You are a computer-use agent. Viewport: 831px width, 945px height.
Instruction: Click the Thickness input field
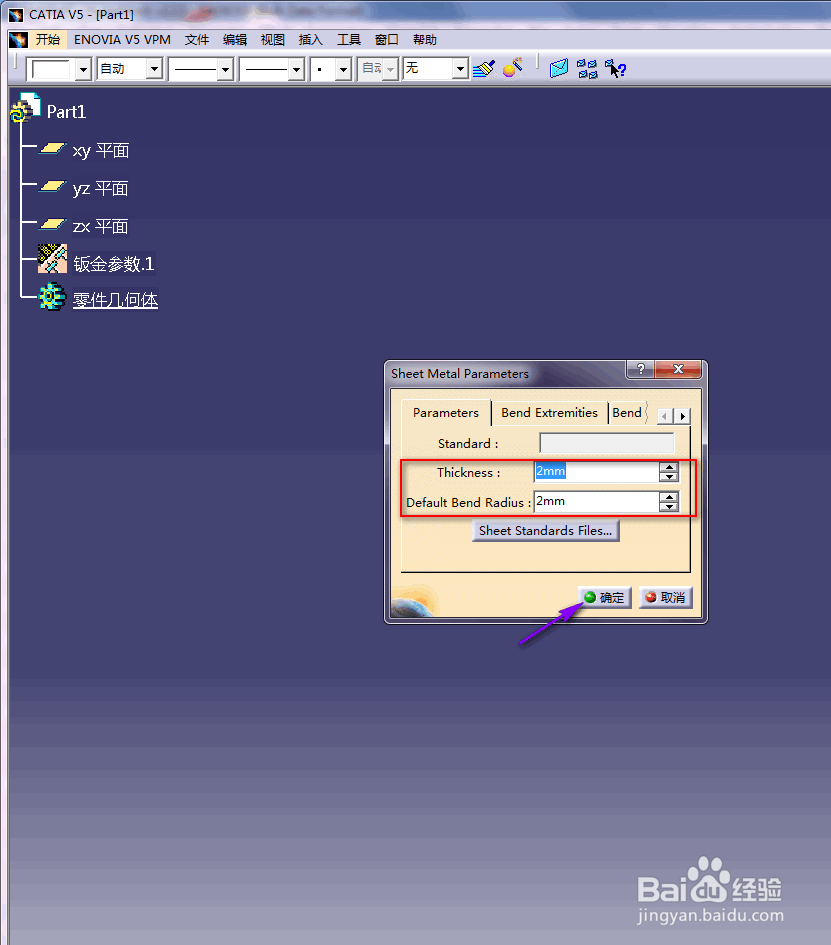pos(597,471)
